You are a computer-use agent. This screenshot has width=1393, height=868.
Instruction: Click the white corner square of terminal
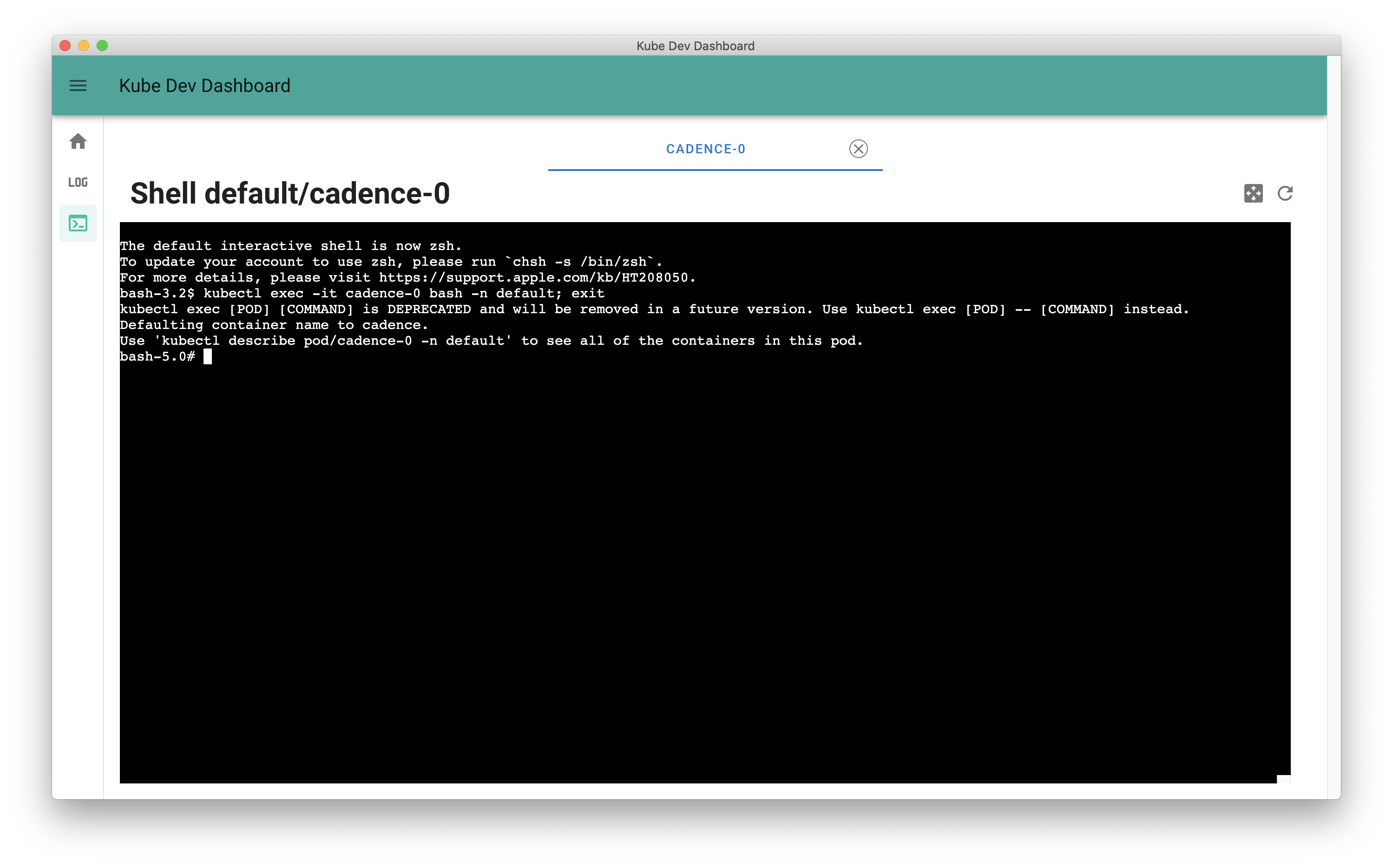1283,779
